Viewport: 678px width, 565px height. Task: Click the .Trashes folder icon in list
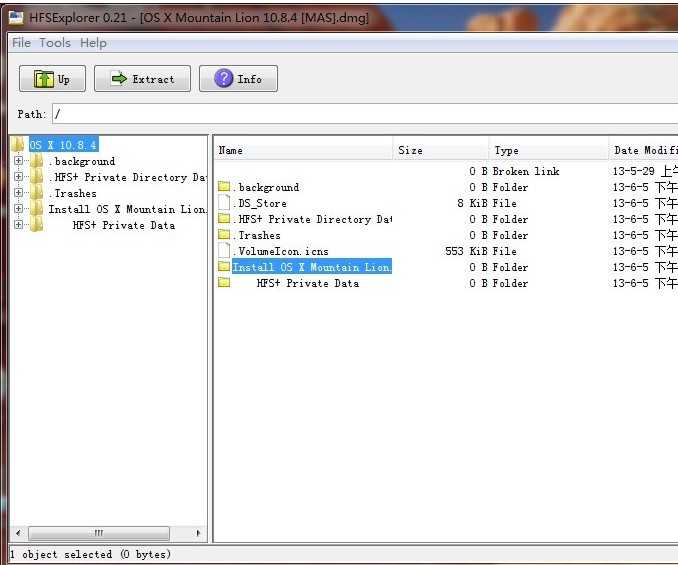tap(224, 234)
